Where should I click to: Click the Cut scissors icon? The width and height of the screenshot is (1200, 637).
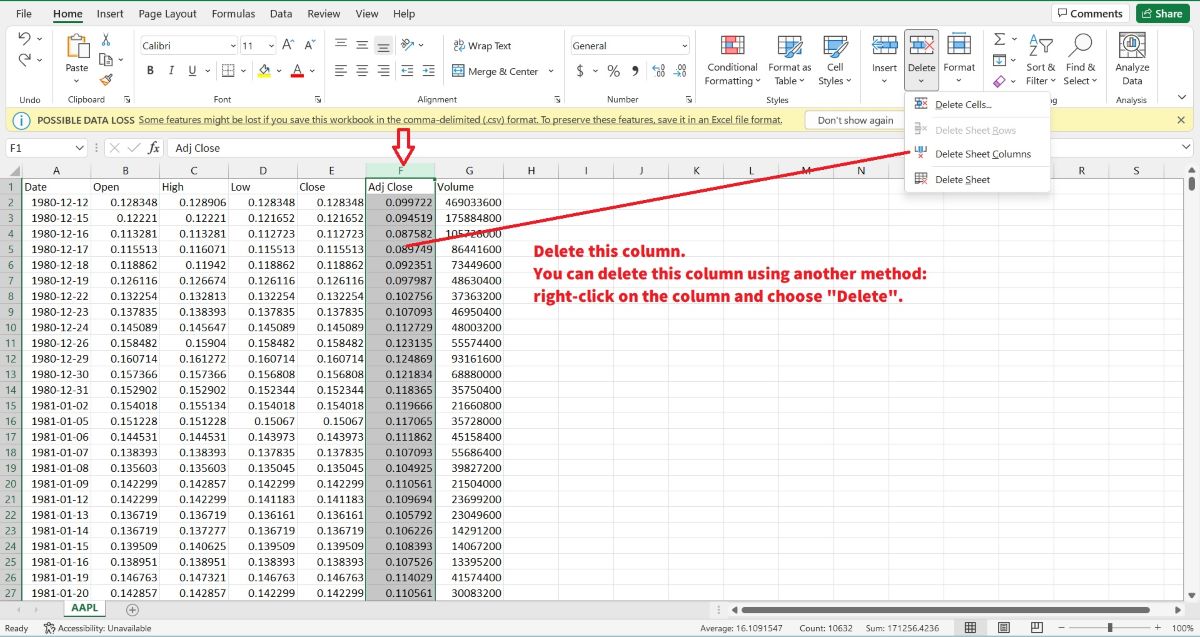point(106,40)
